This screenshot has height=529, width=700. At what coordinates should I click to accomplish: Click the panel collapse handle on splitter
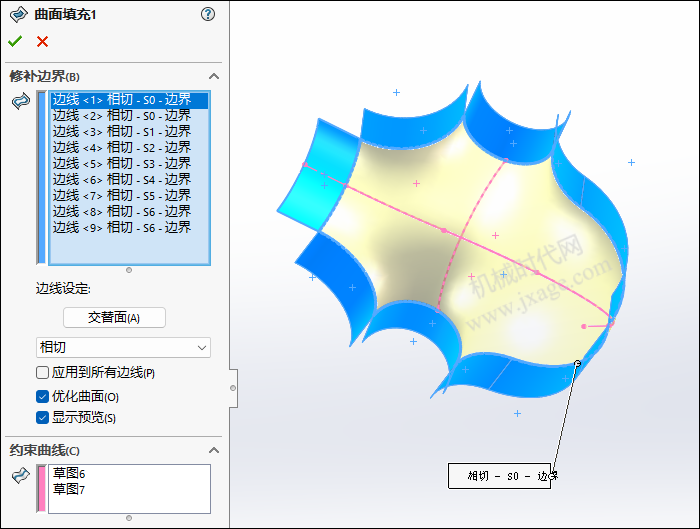233,388
